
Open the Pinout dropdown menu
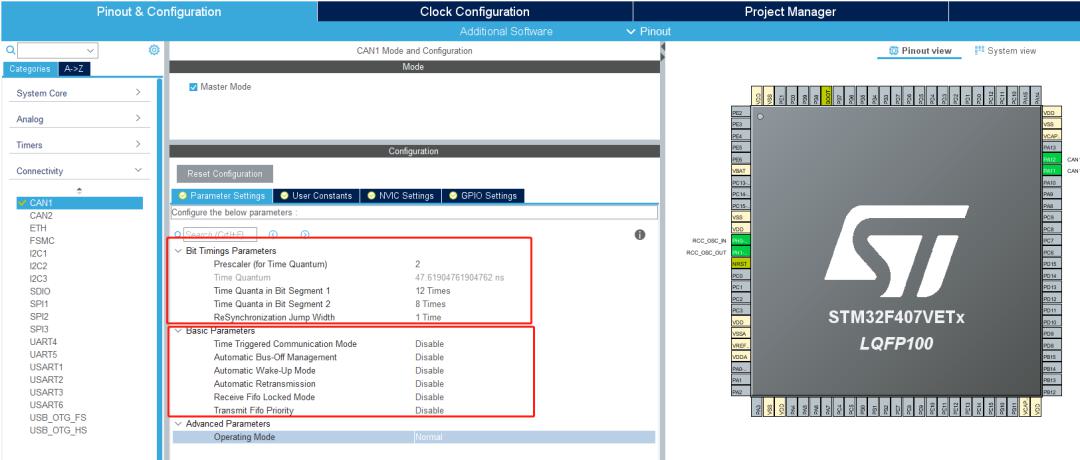click(648, 31)
